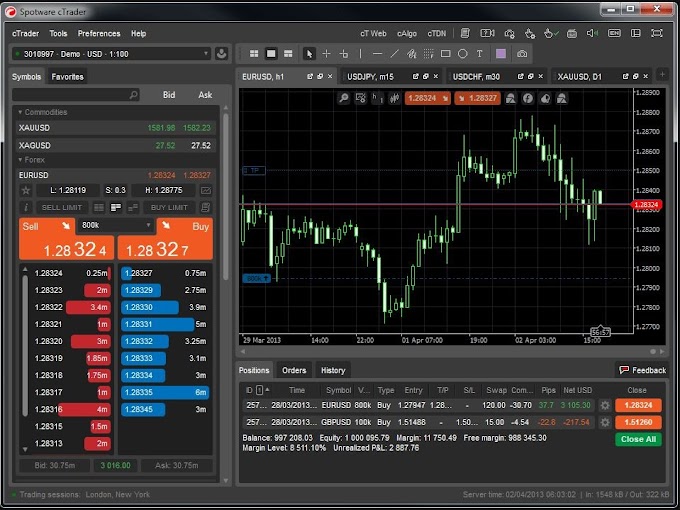This screenshot has width=680, height=510.
Task: Select the Fibonacci grid tool
Action: (428, 54)
